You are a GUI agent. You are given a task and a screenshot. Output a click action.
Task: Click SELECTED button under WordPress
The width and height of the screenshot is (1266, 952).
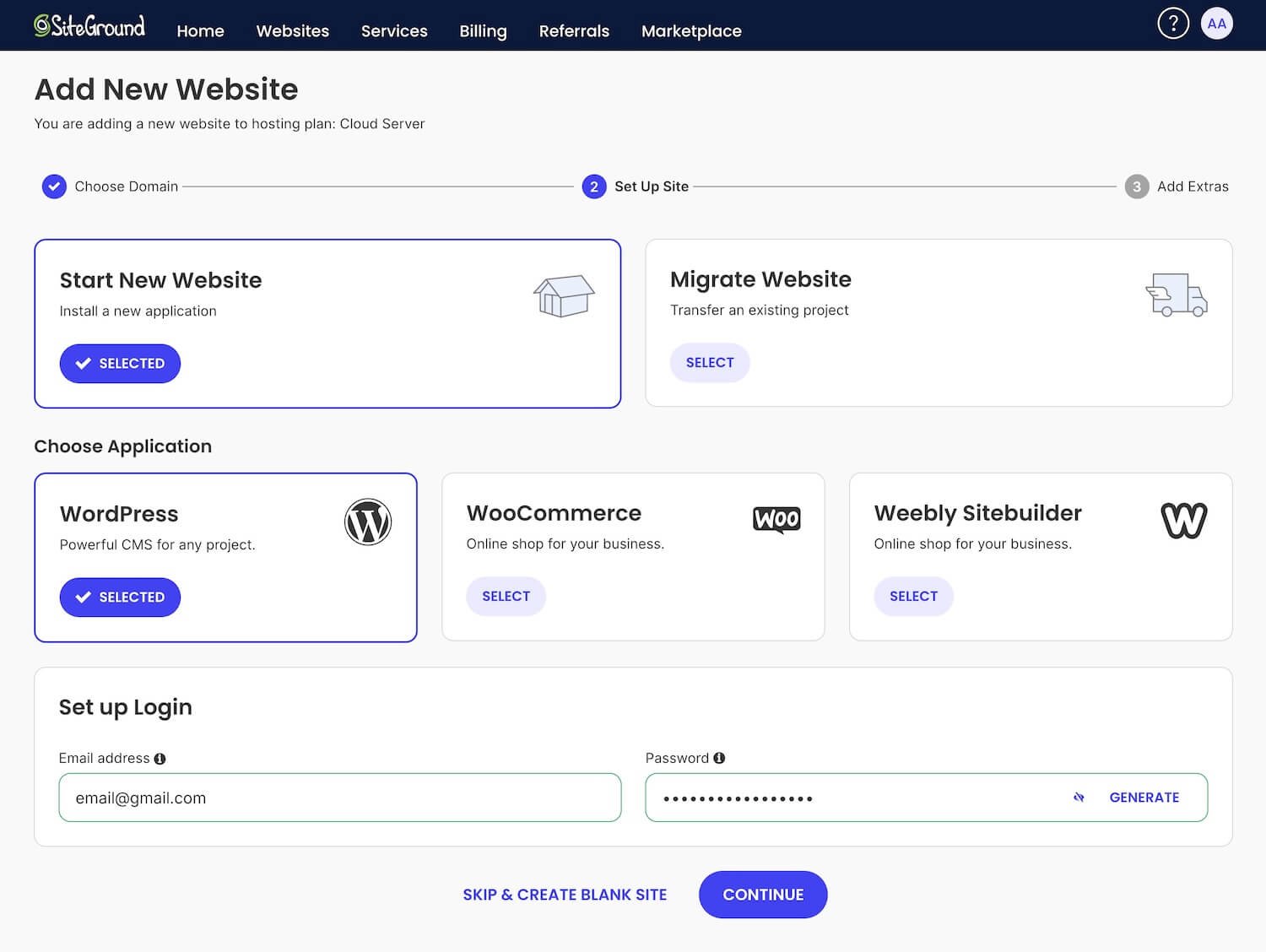pos(120,598)
